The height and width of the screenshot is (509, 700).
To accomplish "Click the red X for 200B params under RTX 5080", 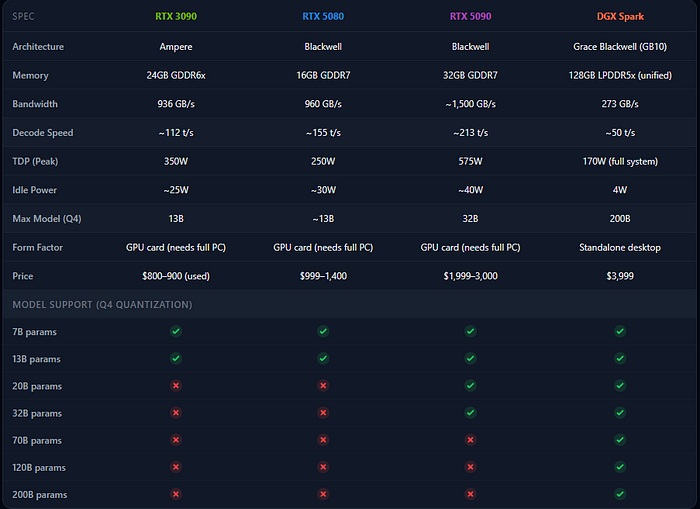I will tap(323, 493).
